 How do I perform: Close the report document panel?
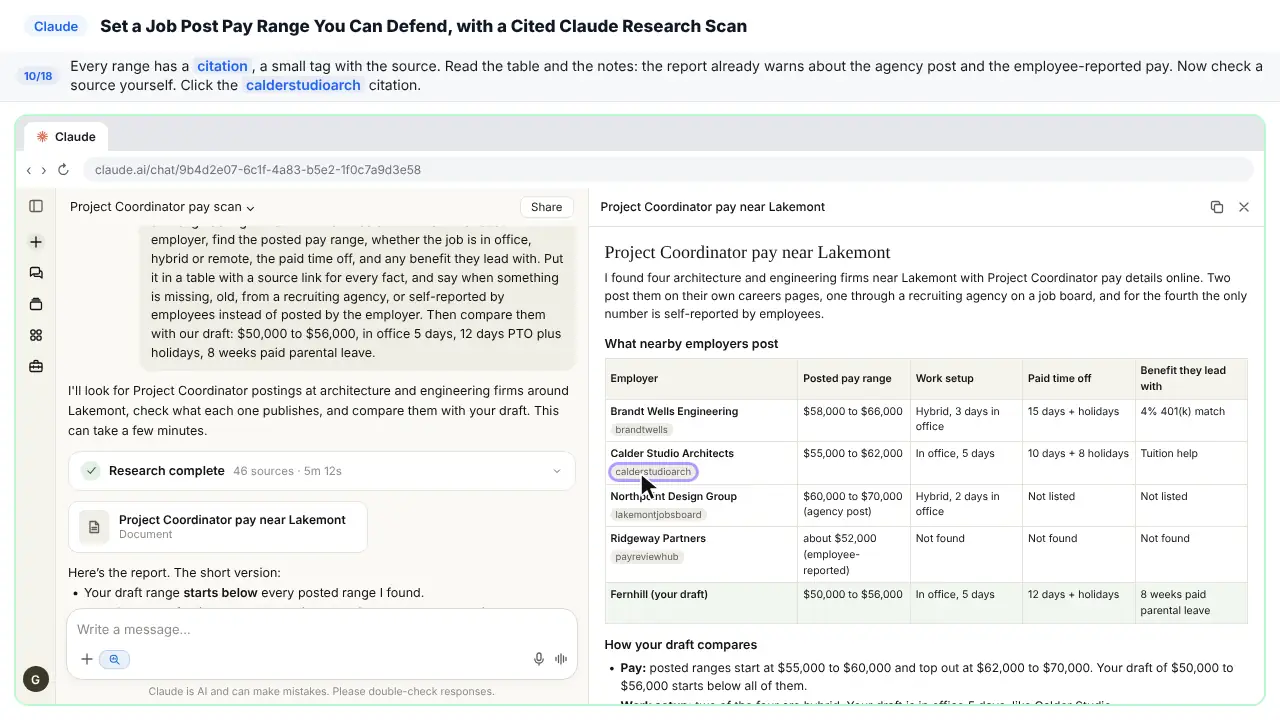(x=1244, y=207)
